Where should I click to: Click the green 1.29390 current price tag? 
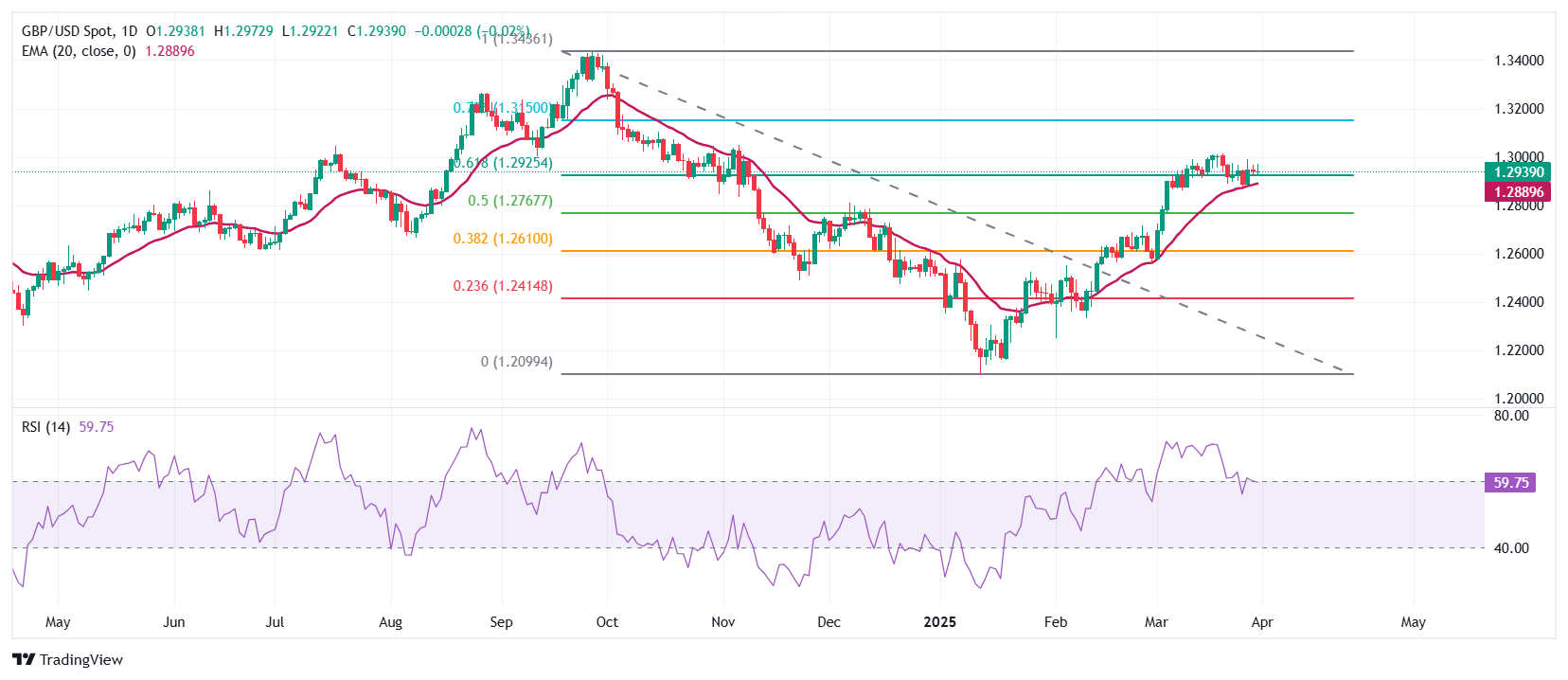pos(1518,172)
